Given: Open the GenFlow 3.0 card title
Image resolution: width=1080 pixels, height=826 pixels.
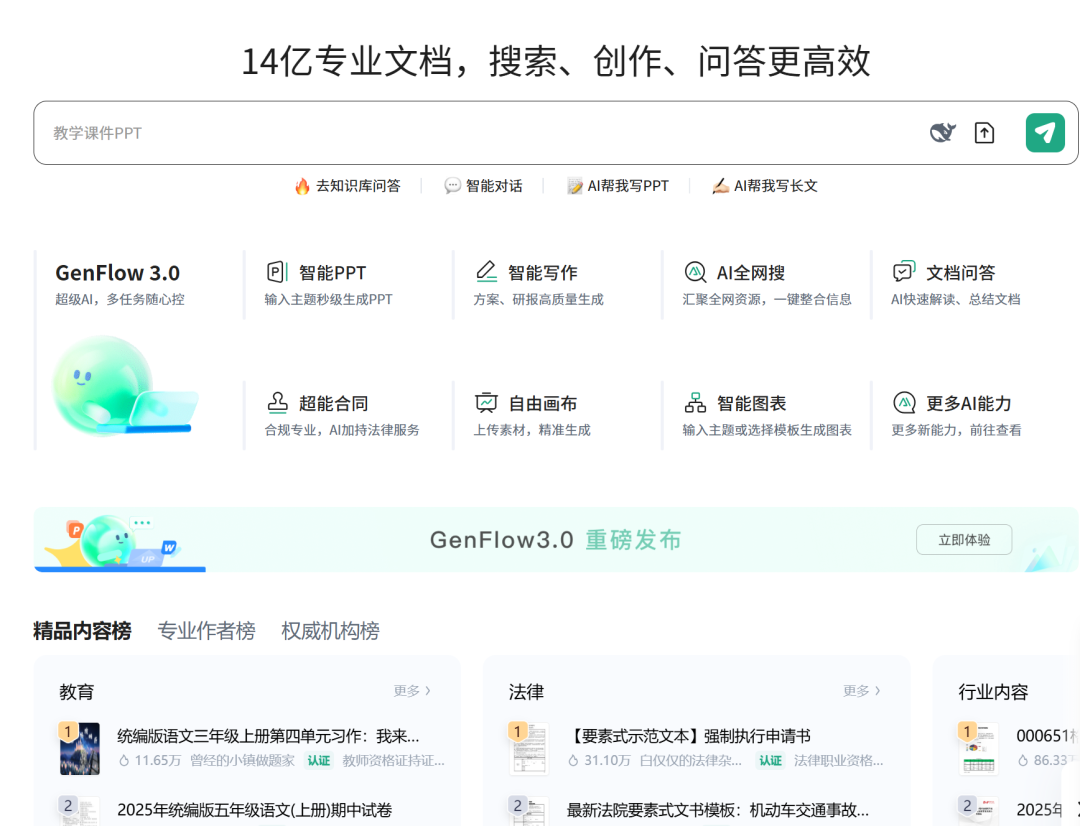Looking at the screenshot, I should pos(118,273).
